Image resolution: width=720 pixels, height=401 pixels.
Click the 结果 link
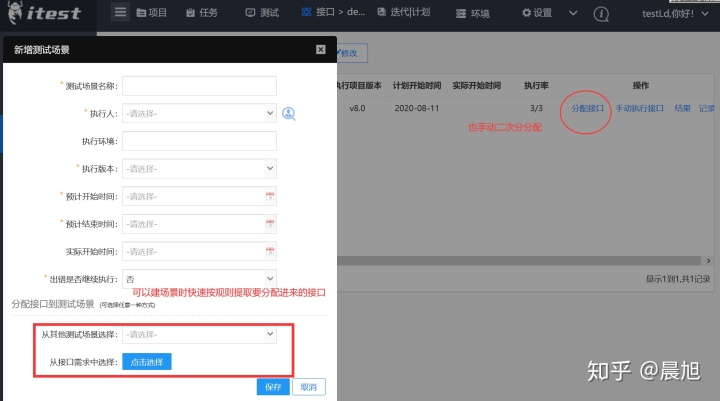(x=682, y=108)
